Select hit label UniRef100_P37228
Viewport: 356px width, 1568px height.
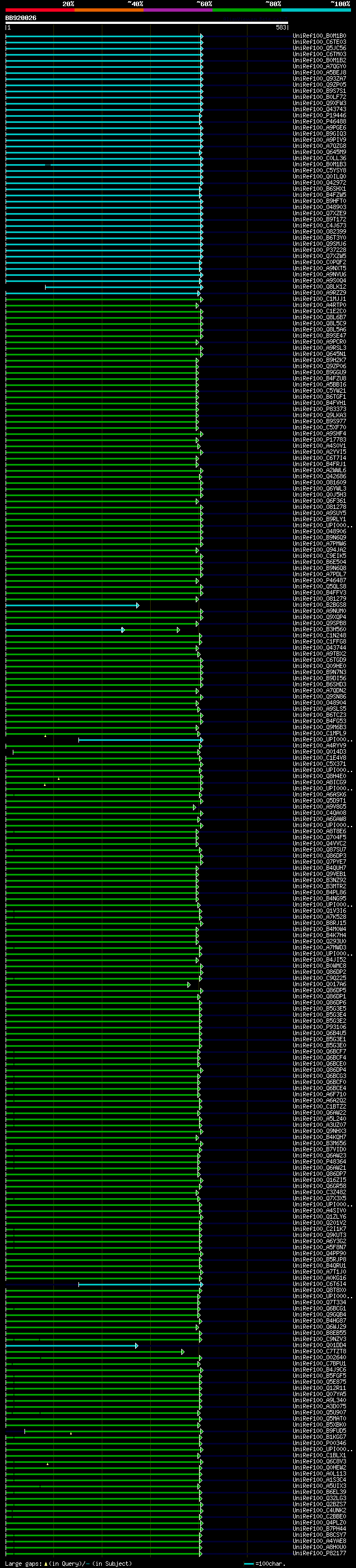tap(319, 250)
